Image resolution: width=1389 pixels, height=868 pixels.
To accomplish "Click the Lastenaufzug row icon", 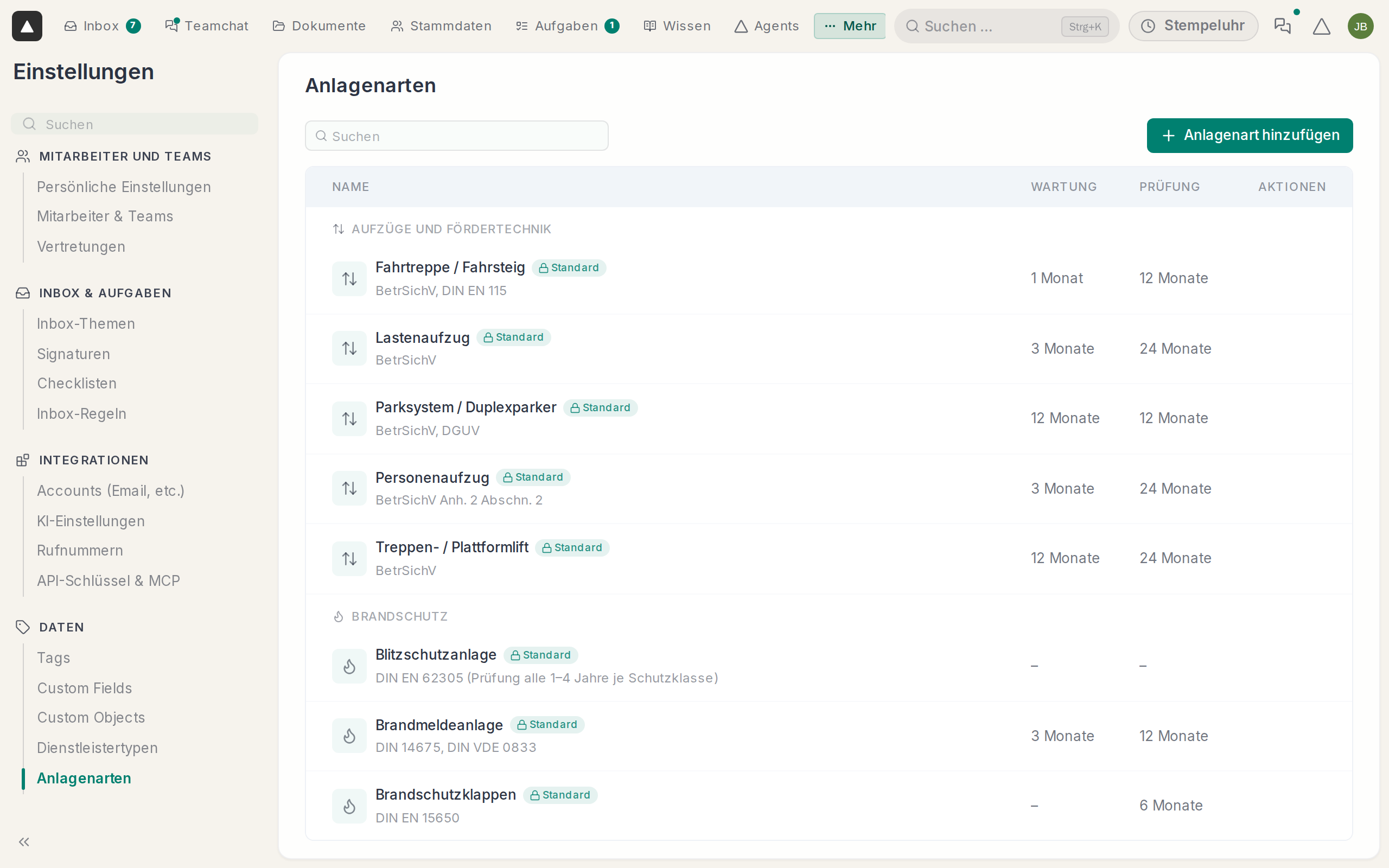I will (x=349, y=348).
